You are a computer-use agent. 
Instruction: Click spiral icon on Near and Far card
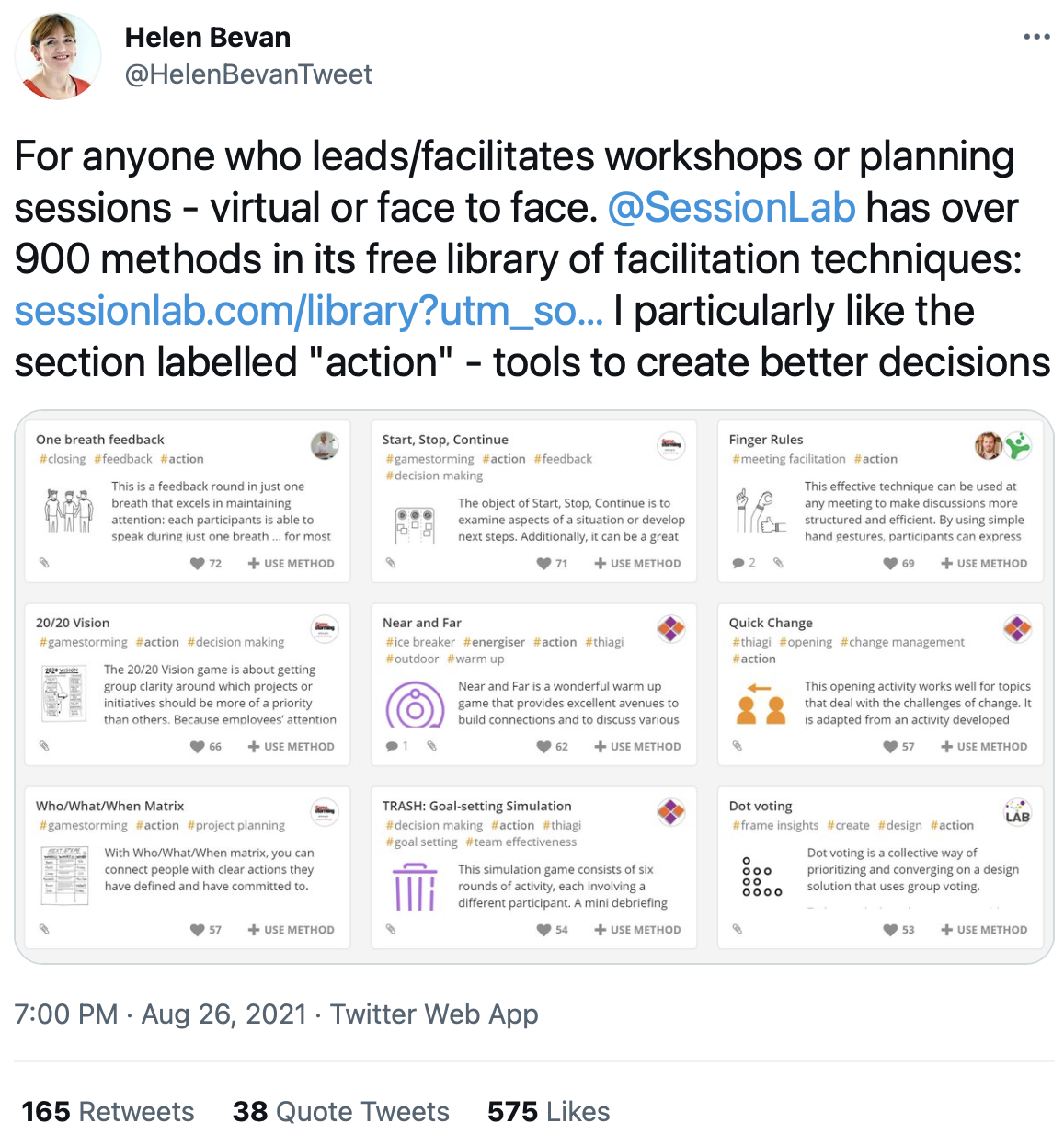point(415,705)
